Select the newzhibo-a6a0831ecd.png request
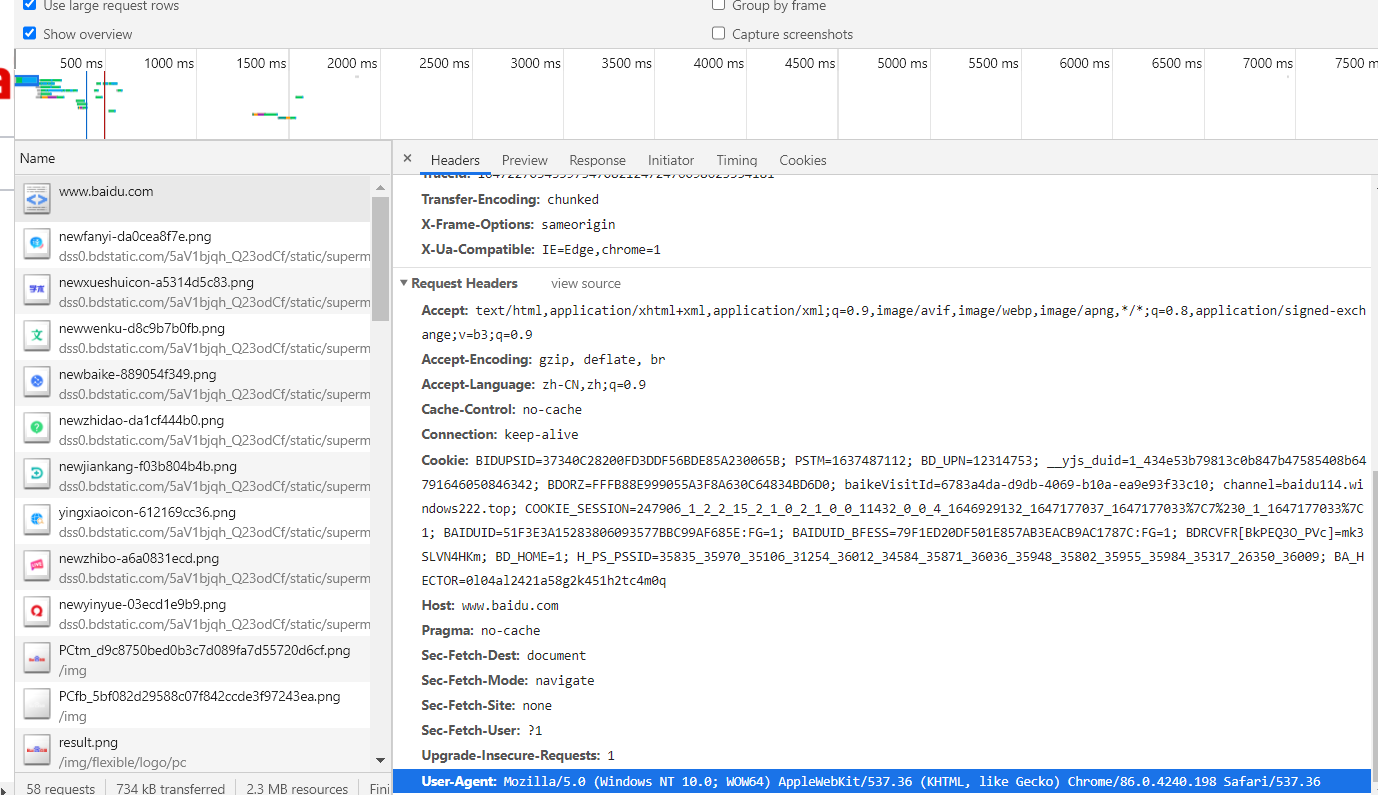The height and width of the screenshot is (795, 1378). pos(193,566)
